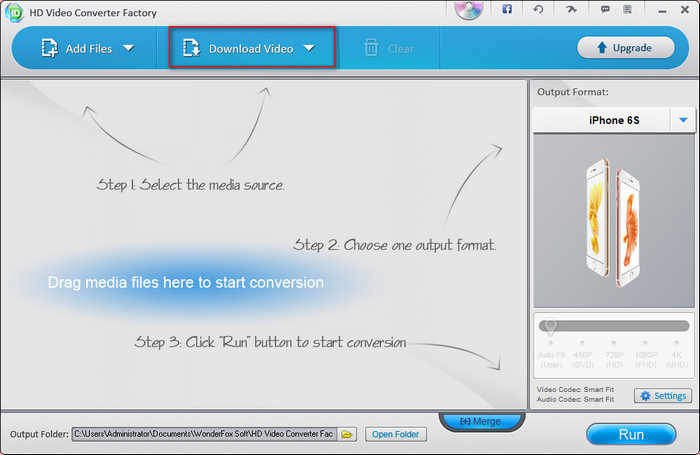The image size is (700, 455).
Task: Click the circular refresh arrow icon
Action: click(x=538, y=9)
